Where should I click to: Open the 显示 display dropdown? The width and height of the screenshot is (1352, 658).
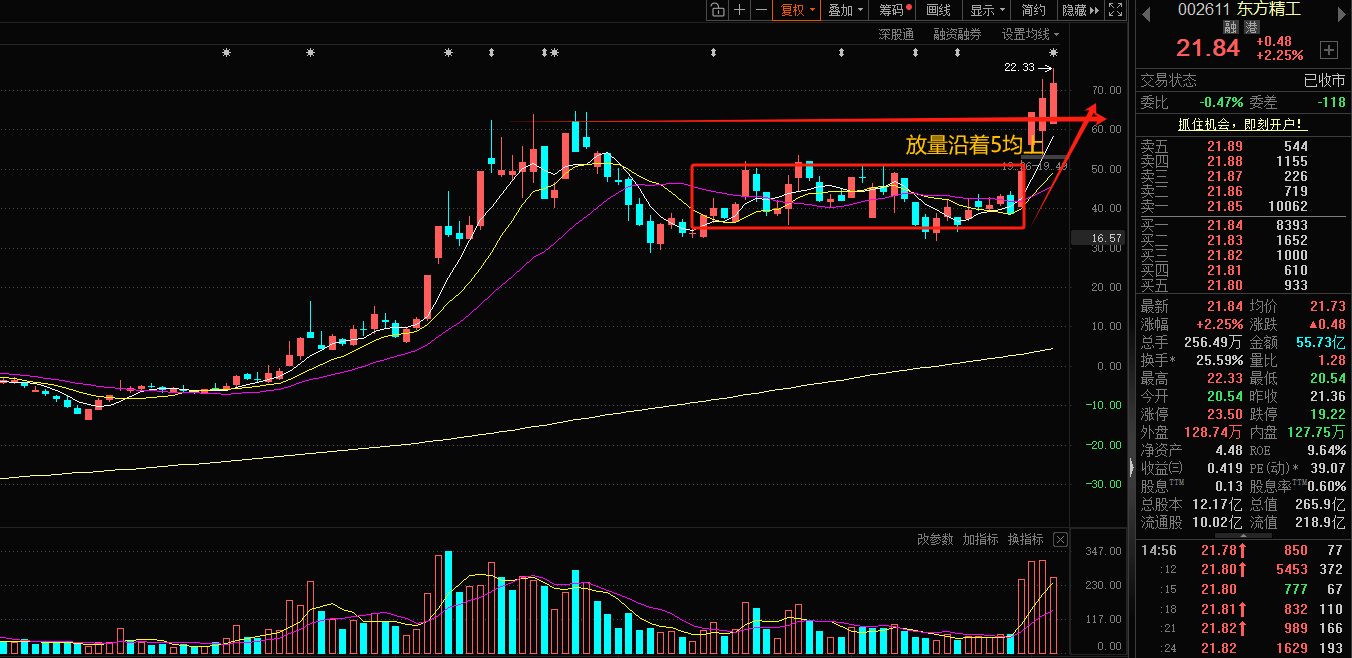988,10
